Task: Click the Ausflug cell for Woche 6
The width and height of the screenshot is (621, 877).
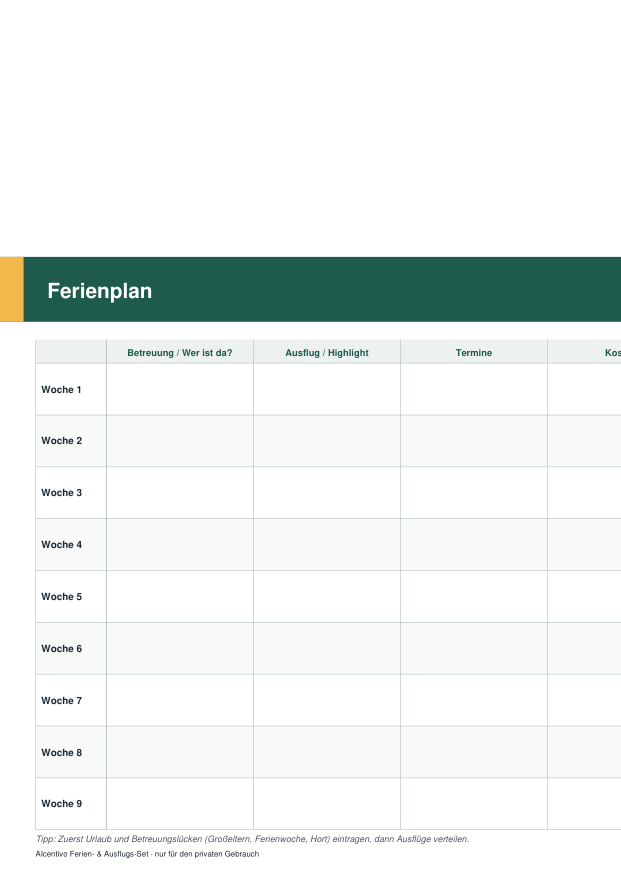Action: [327, 649]
